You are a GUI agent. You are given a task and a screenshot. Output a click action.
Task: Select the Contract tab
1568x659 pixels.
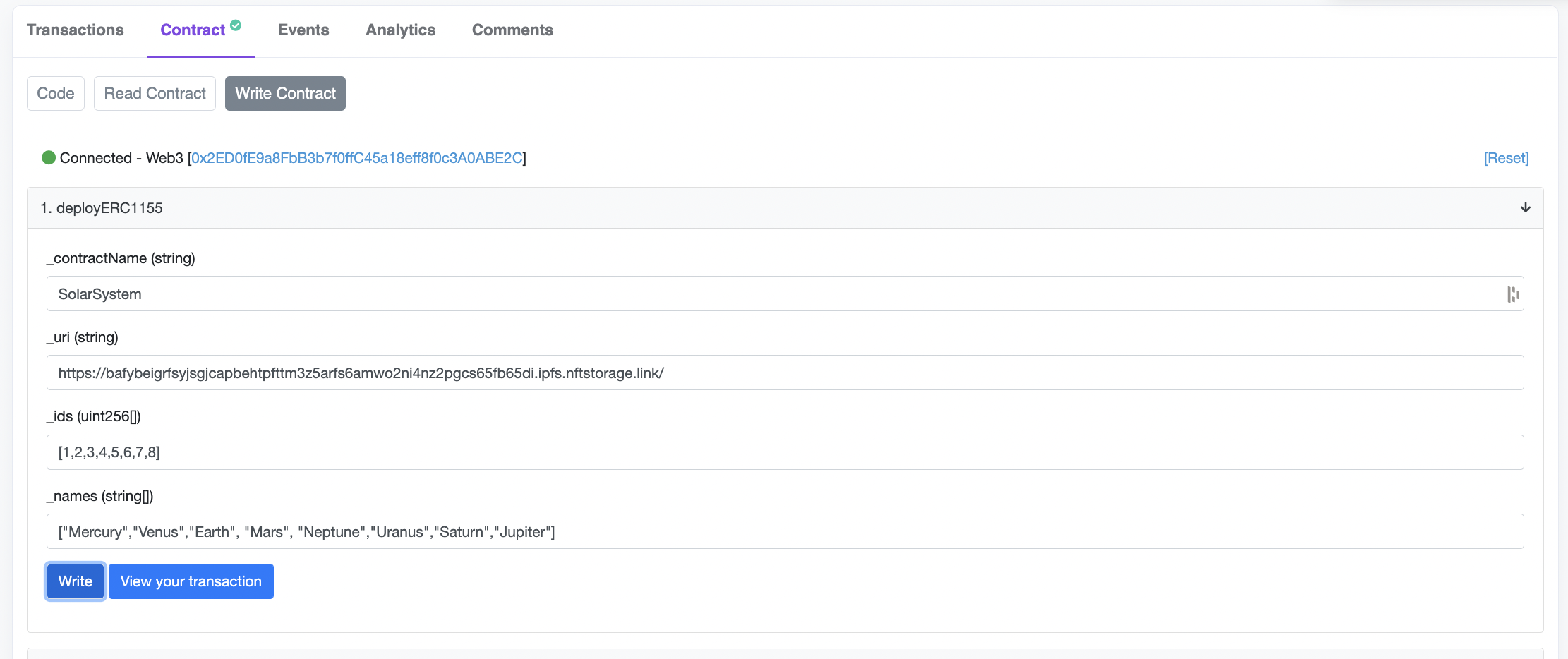point(193,30)
